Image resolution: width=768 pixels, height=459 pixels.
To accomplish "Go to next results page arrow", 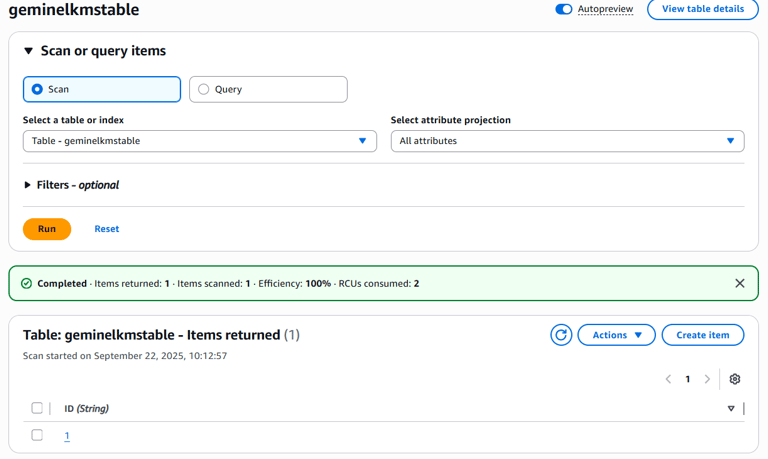I will 707,379.
